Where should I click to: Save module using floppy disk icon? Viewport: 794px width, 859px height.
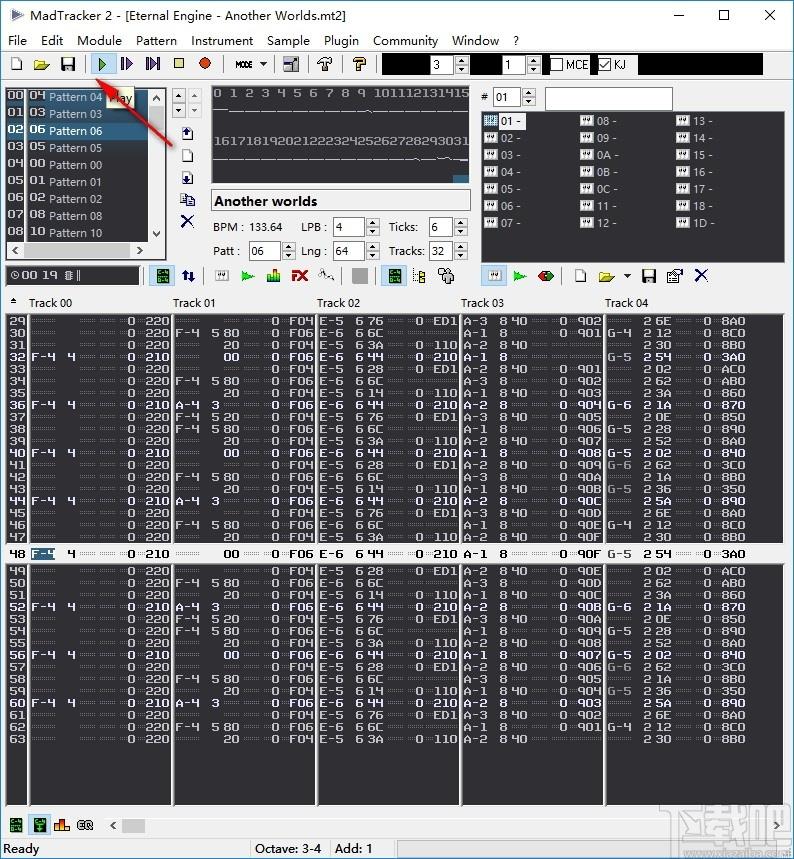pos(68,64)
